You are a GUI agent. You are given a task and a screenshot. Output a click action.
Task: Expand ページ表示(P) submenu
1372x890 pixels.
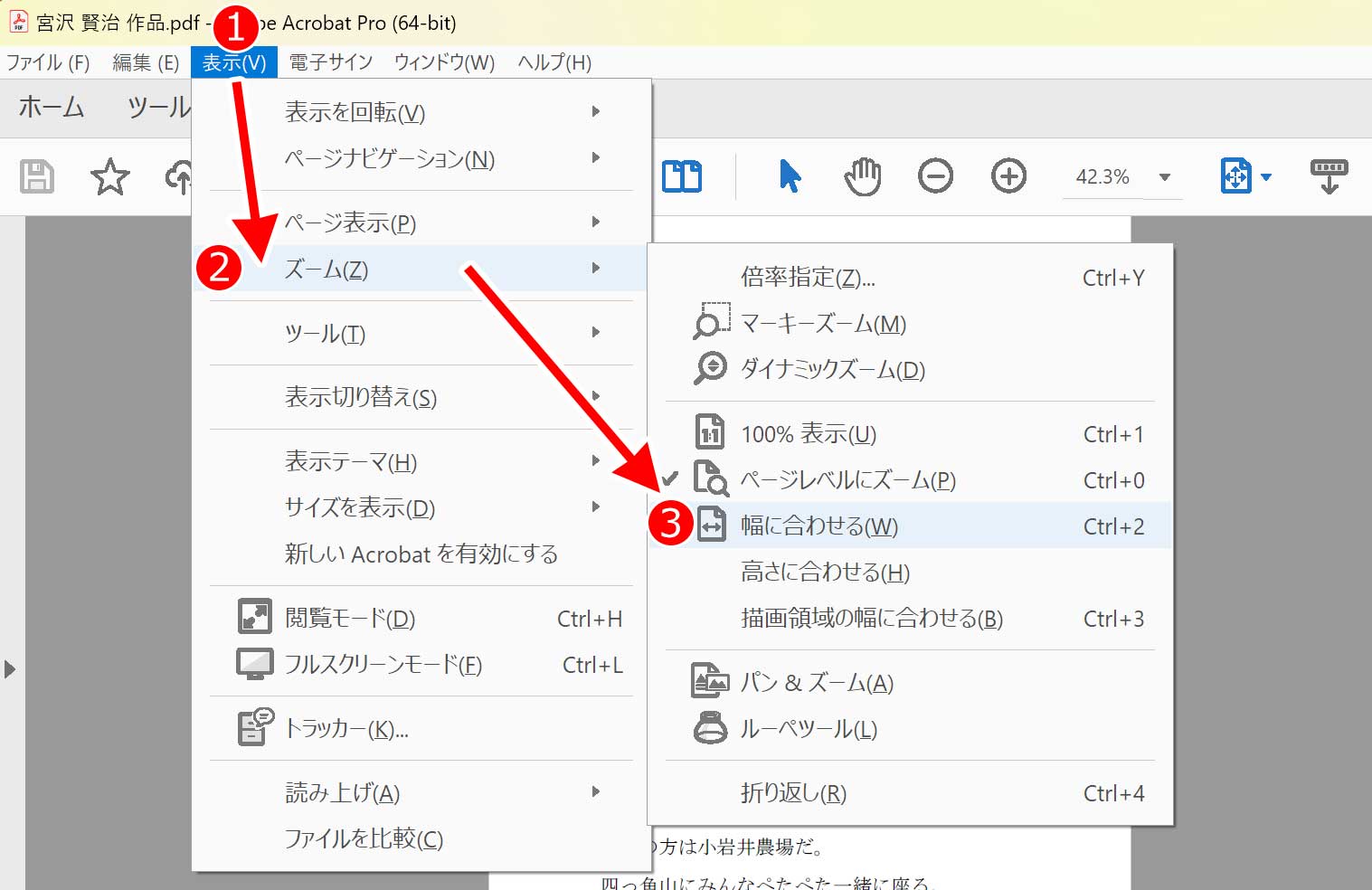point(421,222)
